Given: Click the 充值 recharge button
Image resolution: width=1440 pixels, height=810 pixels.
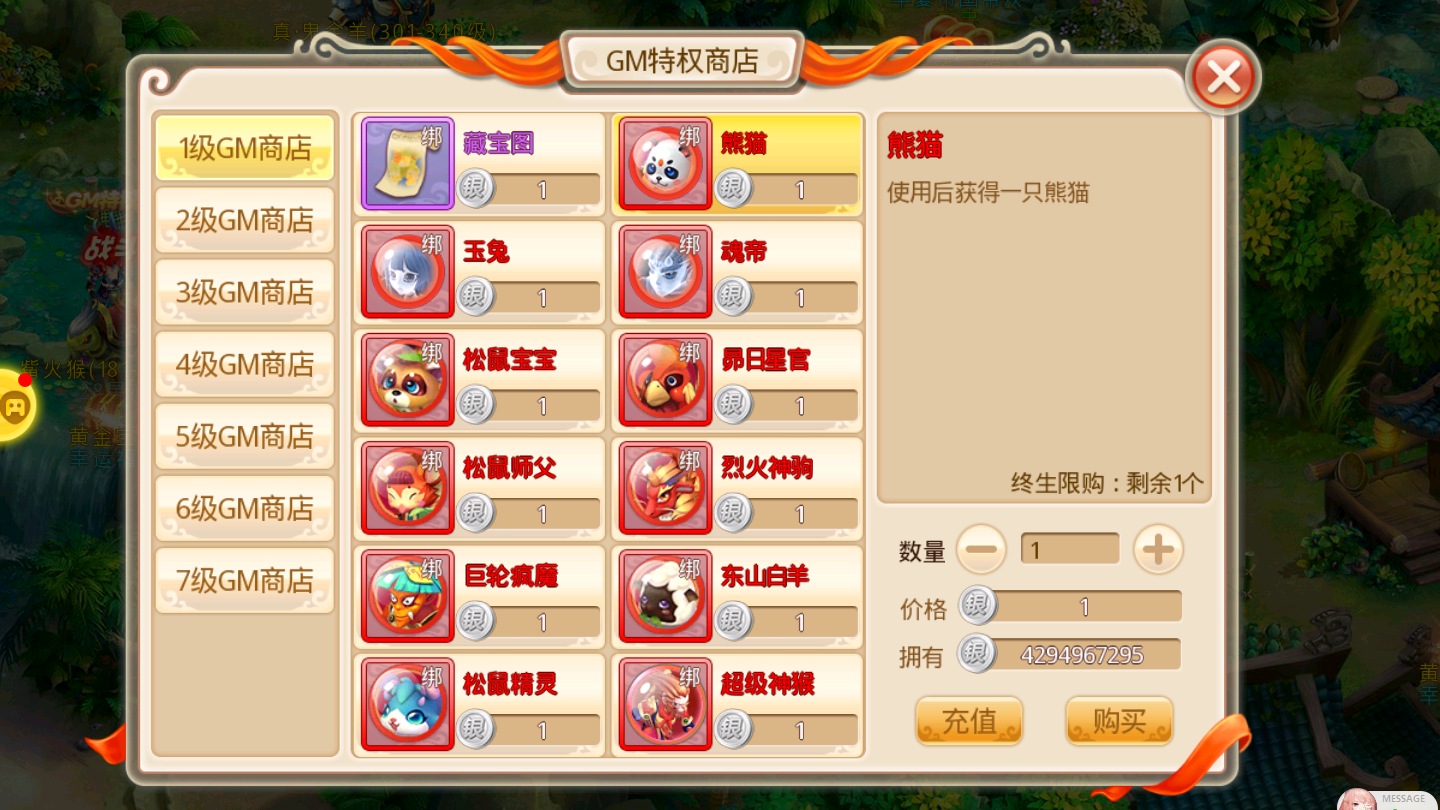Looking at the screenshot, I should [x=969, y=721].
